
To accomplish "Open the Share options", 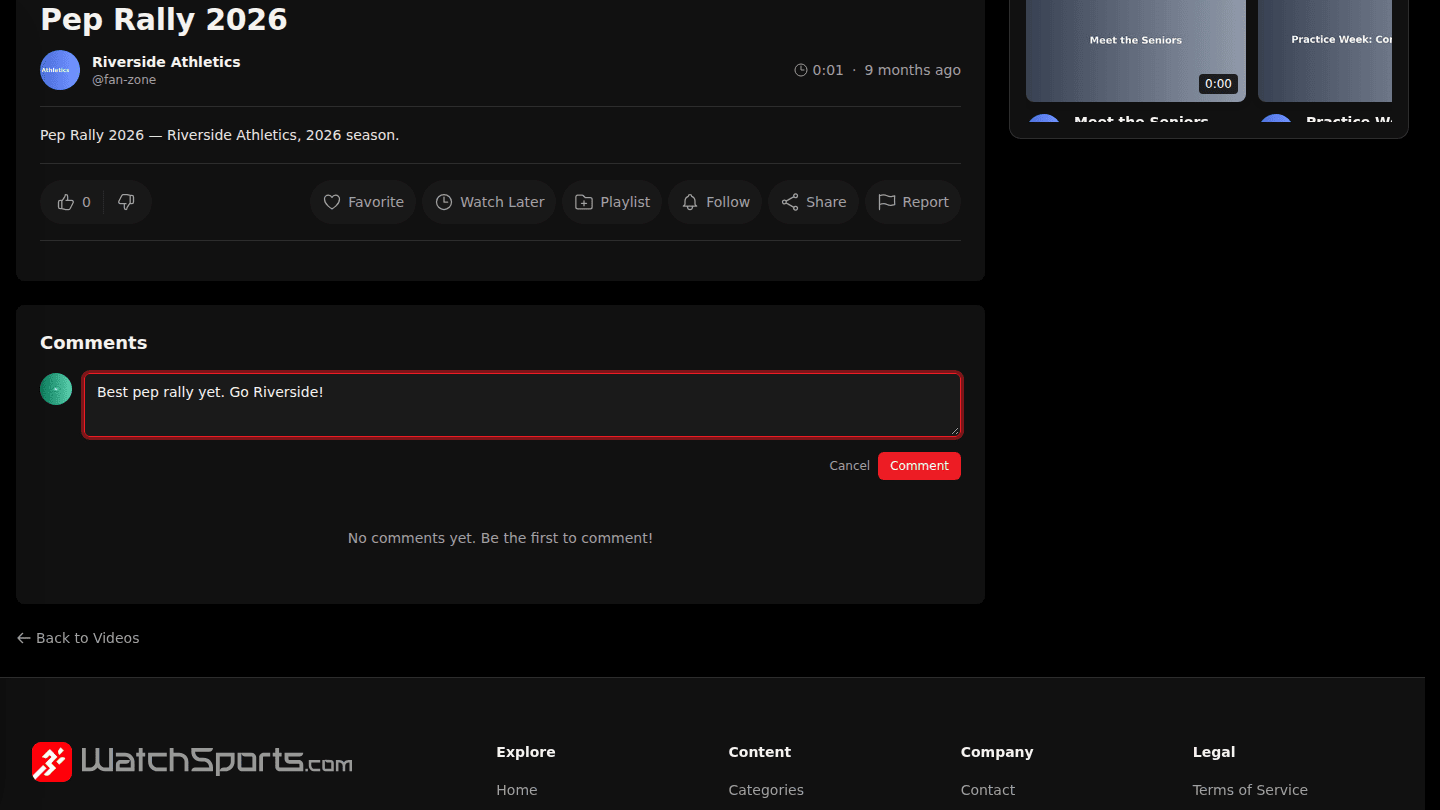I will [x=813, y=202].
